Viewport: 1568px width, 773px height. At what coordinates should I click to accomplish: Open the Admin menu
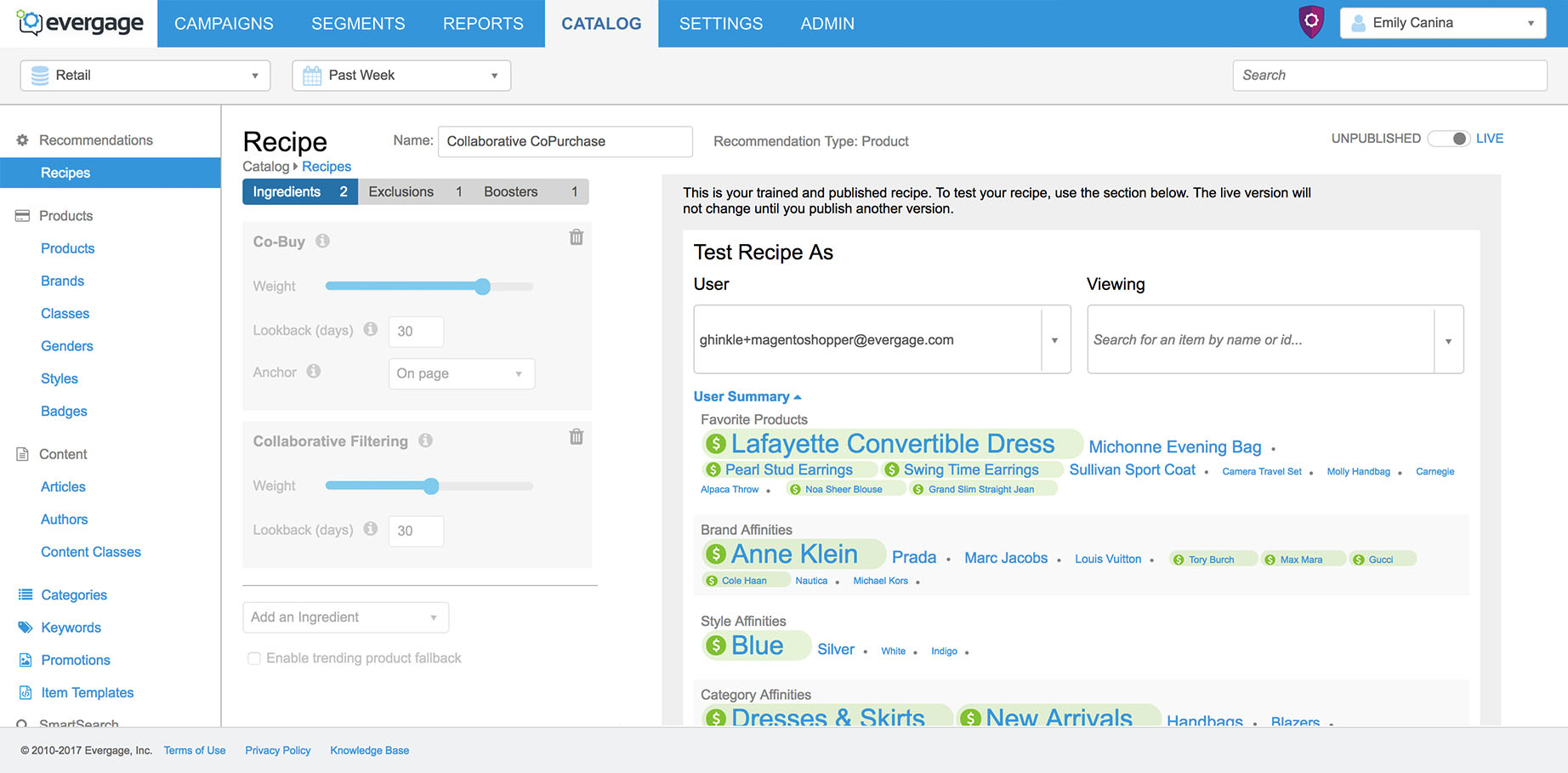click(827, 24)
